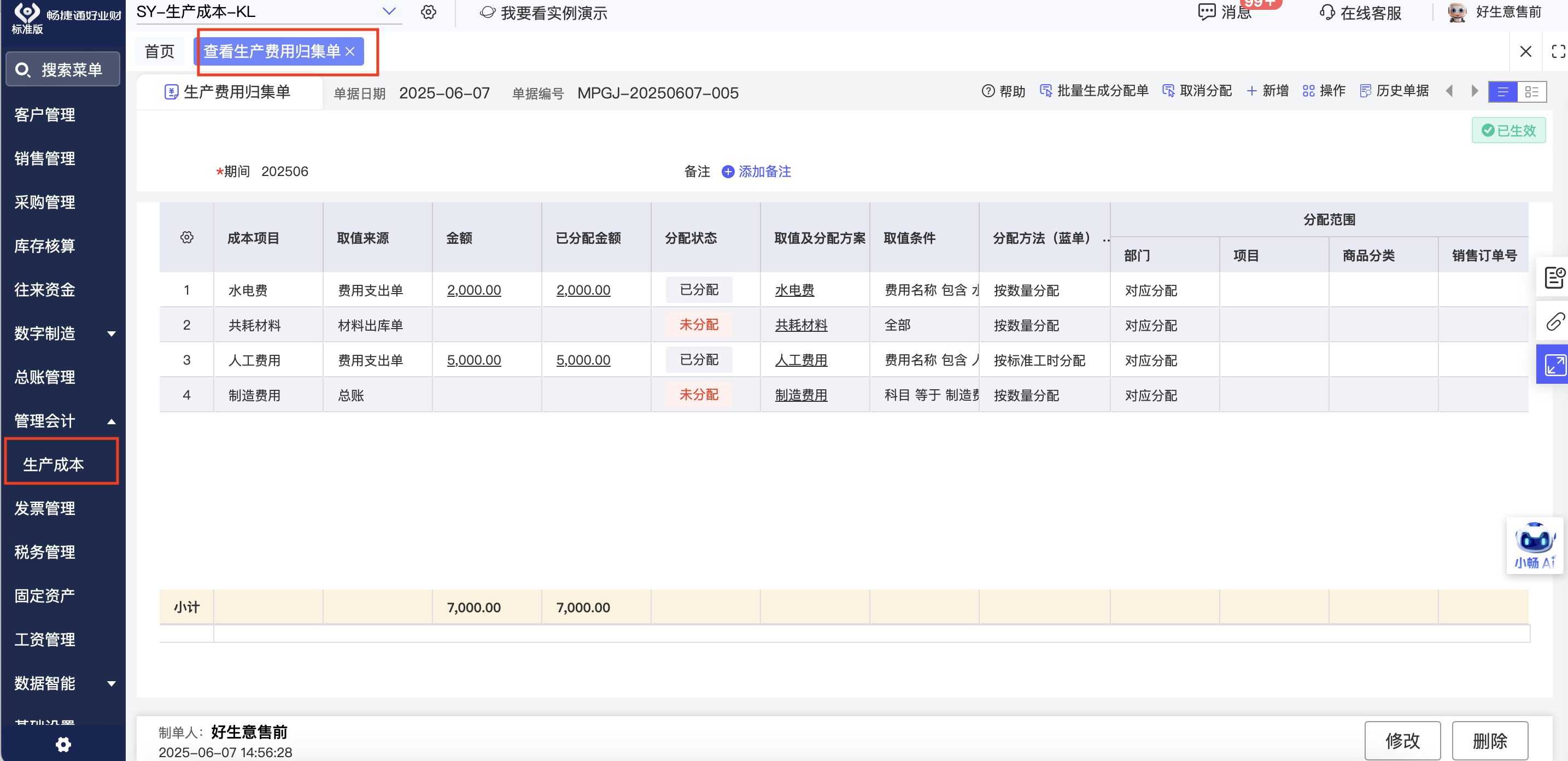Click the gear icon beside the account dropdown
Viewport: 1568px width, 761px height.
(x=429, y=12)
